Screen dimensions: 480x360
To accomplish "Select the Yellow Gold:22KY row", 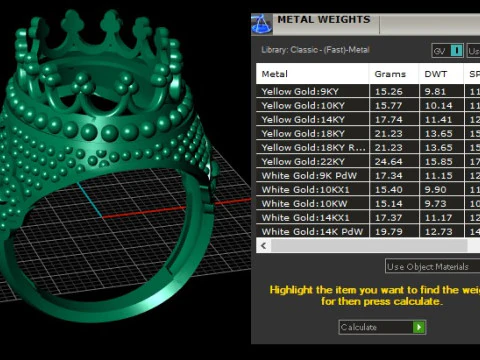I will point(368,161).
